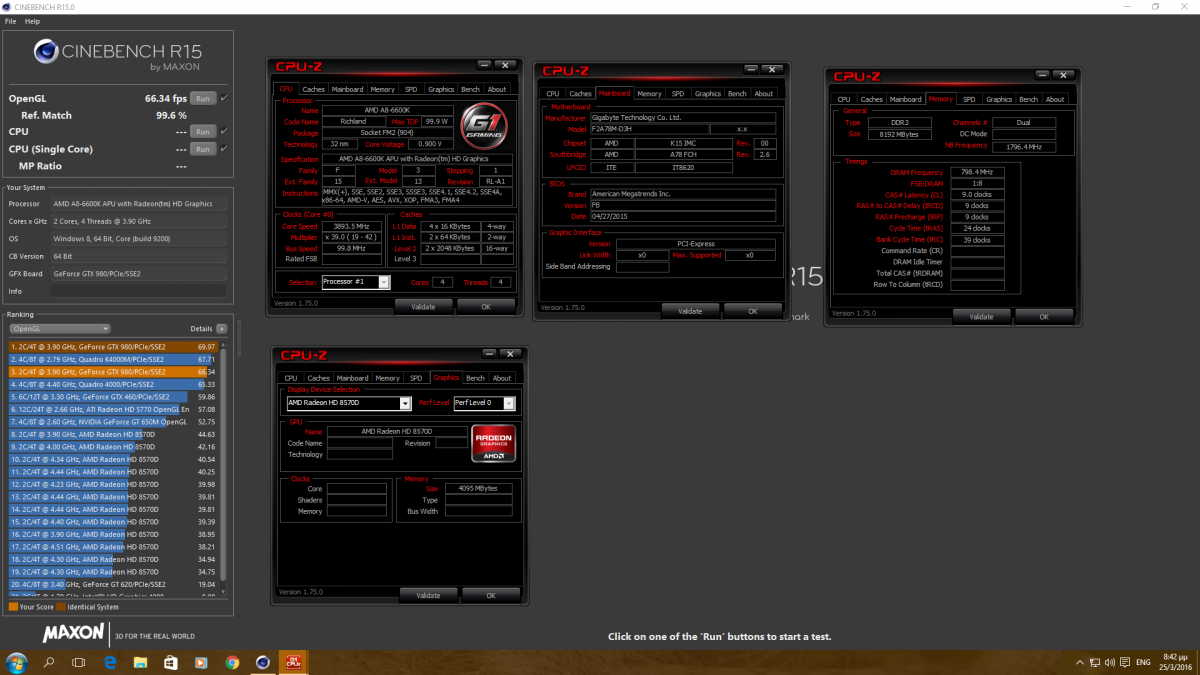1200x675 pixels.
Task: Toggle CPU test checkbox
Action: click(224, 131)
